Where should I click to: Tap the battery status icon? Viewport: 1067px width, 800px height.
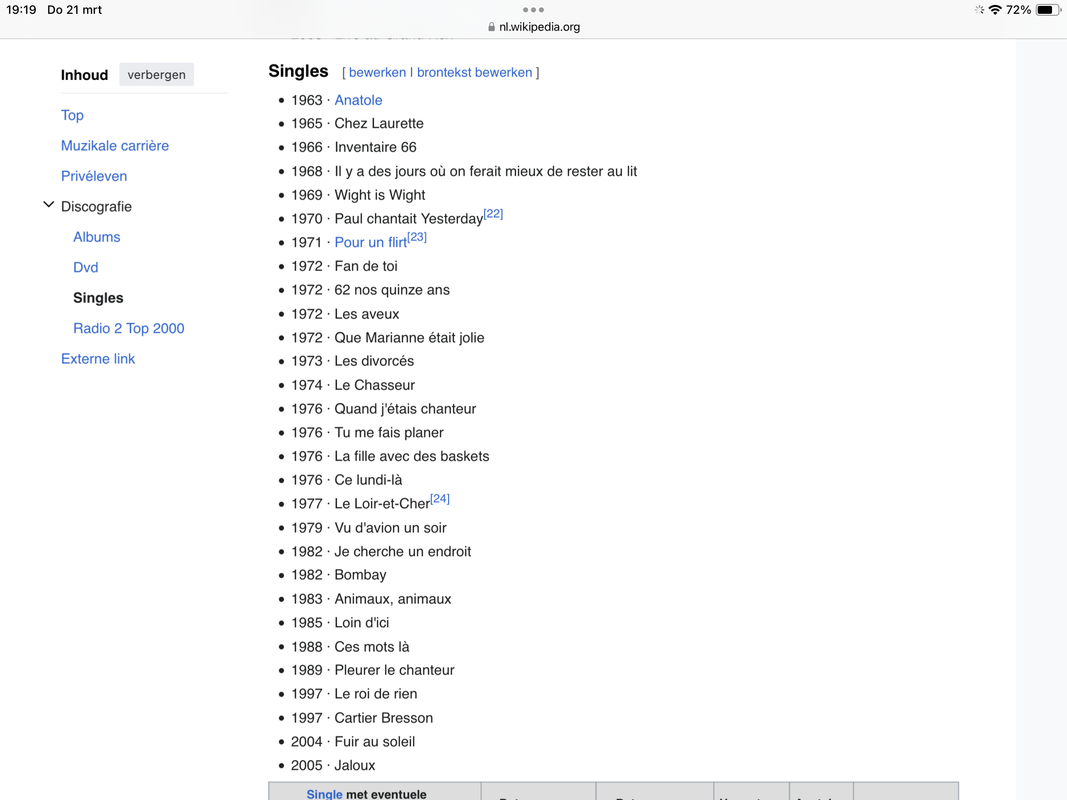[1048, 10]
